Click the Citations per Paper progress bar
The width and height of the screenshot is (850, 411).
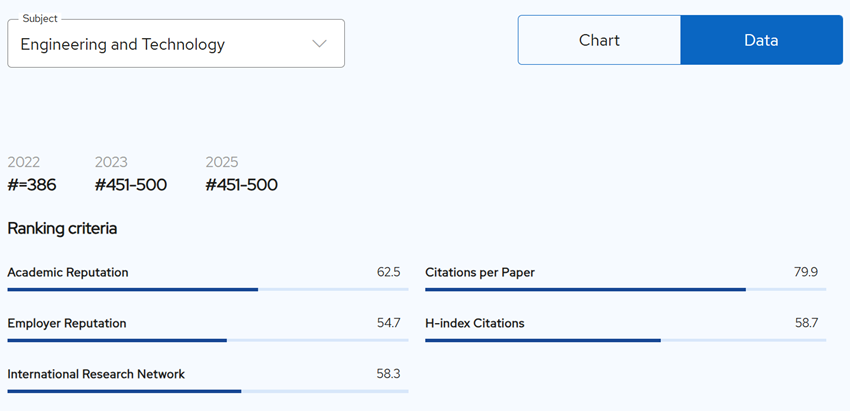point(626,290)
